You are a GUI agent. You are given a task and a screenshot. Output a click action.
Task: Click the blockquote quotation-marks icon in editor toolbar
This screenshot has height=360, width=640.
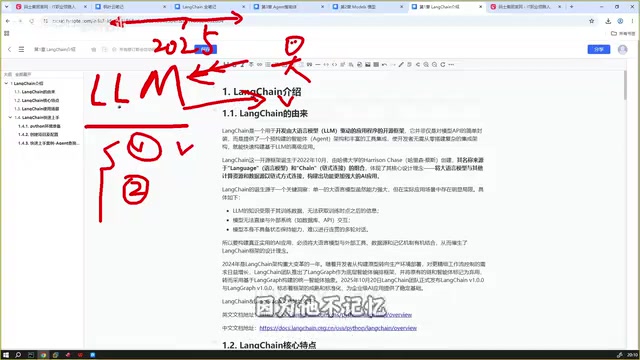coord(309,64)
